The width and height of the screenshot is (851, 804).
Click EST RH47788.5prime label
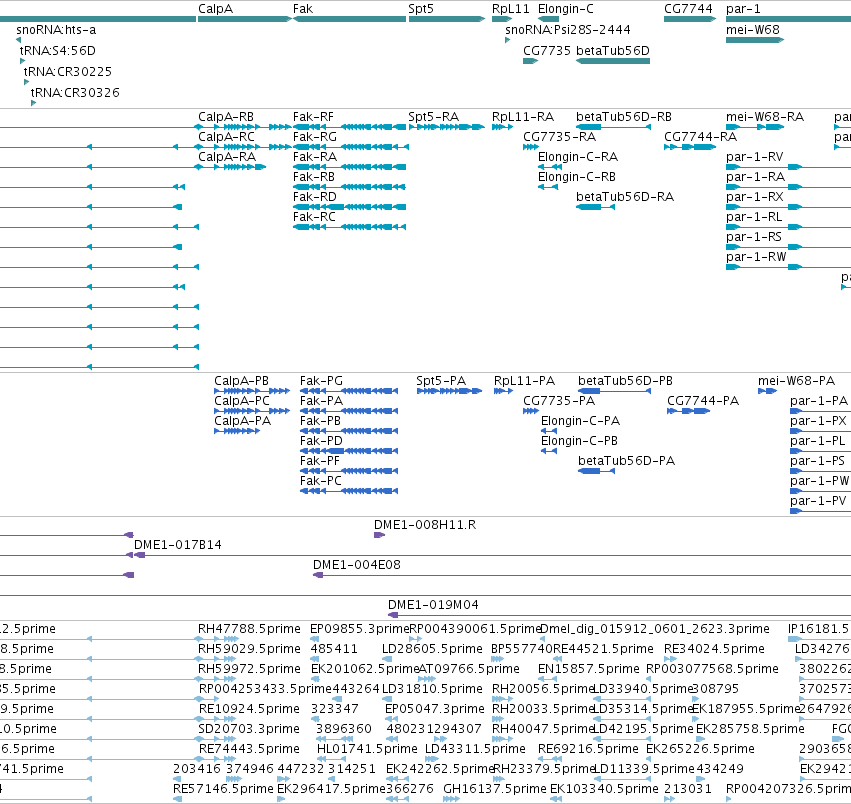[x=249, y=629]
